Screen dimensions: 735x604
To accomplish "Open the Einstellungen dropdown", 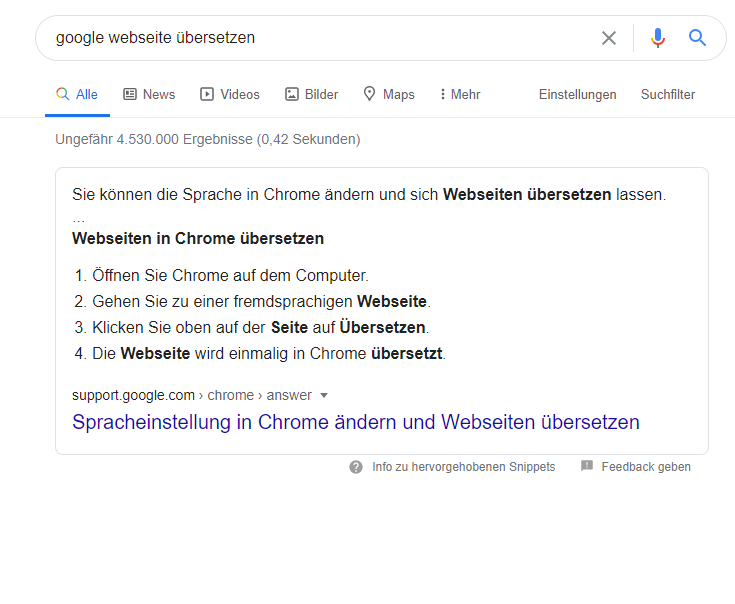I will 577,94.
